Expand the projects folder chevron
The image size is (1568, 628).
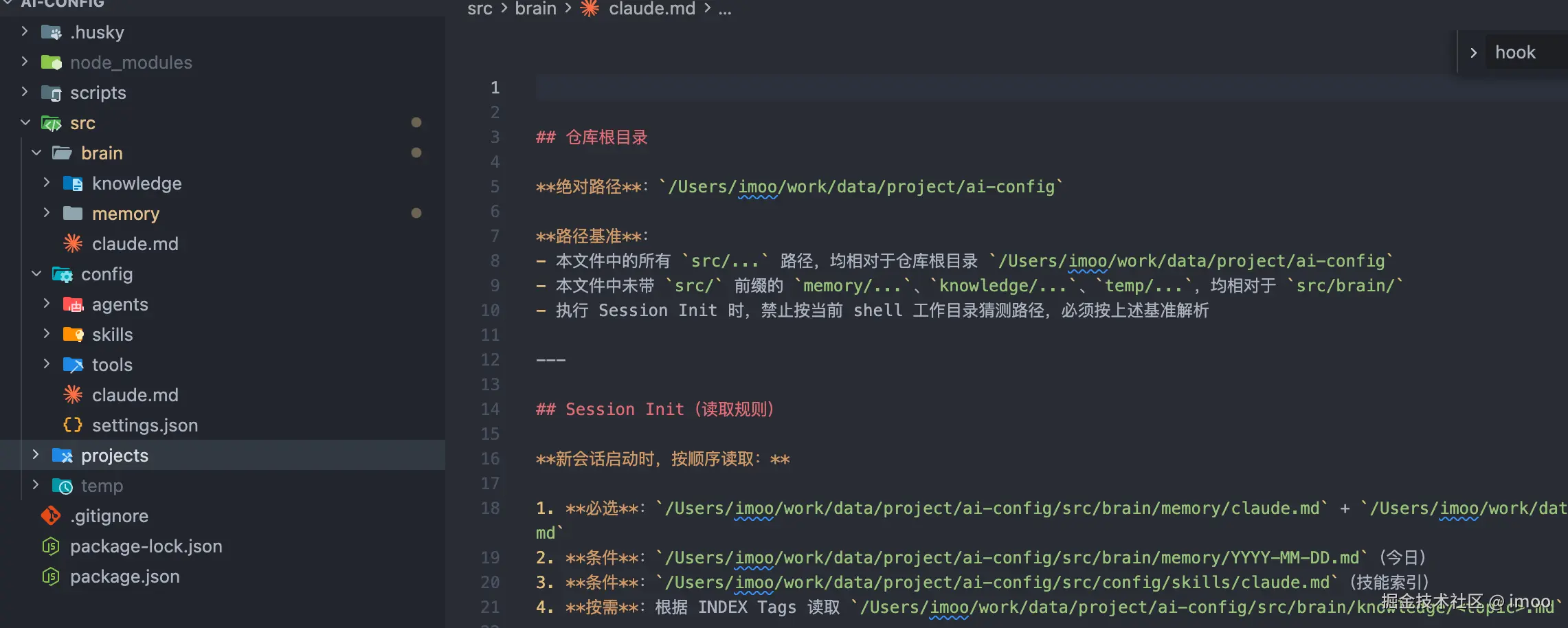click(x=36, y=456)
